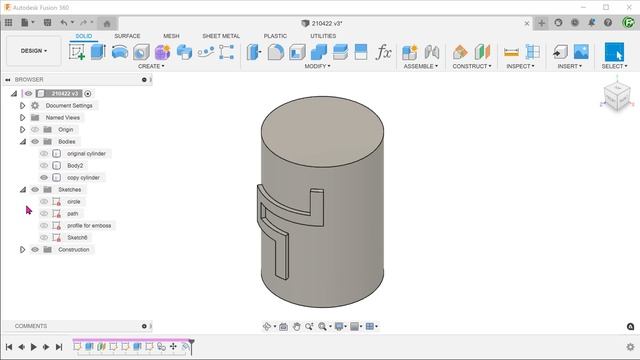This screenshot has width=640, height=360.
Task: Select the Hole tool
Action: (x=141, y=52)
